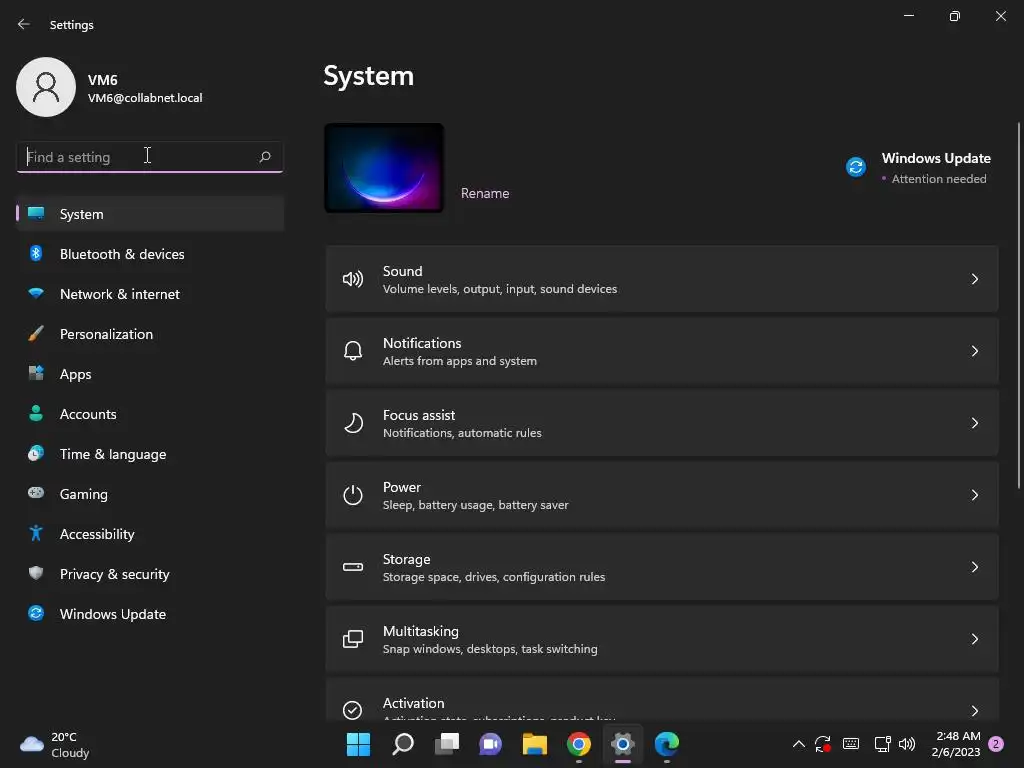The image size is (1024, 768).
Task: Open the weather widget showing 20°C Cloudy
Action: [55, 744]
